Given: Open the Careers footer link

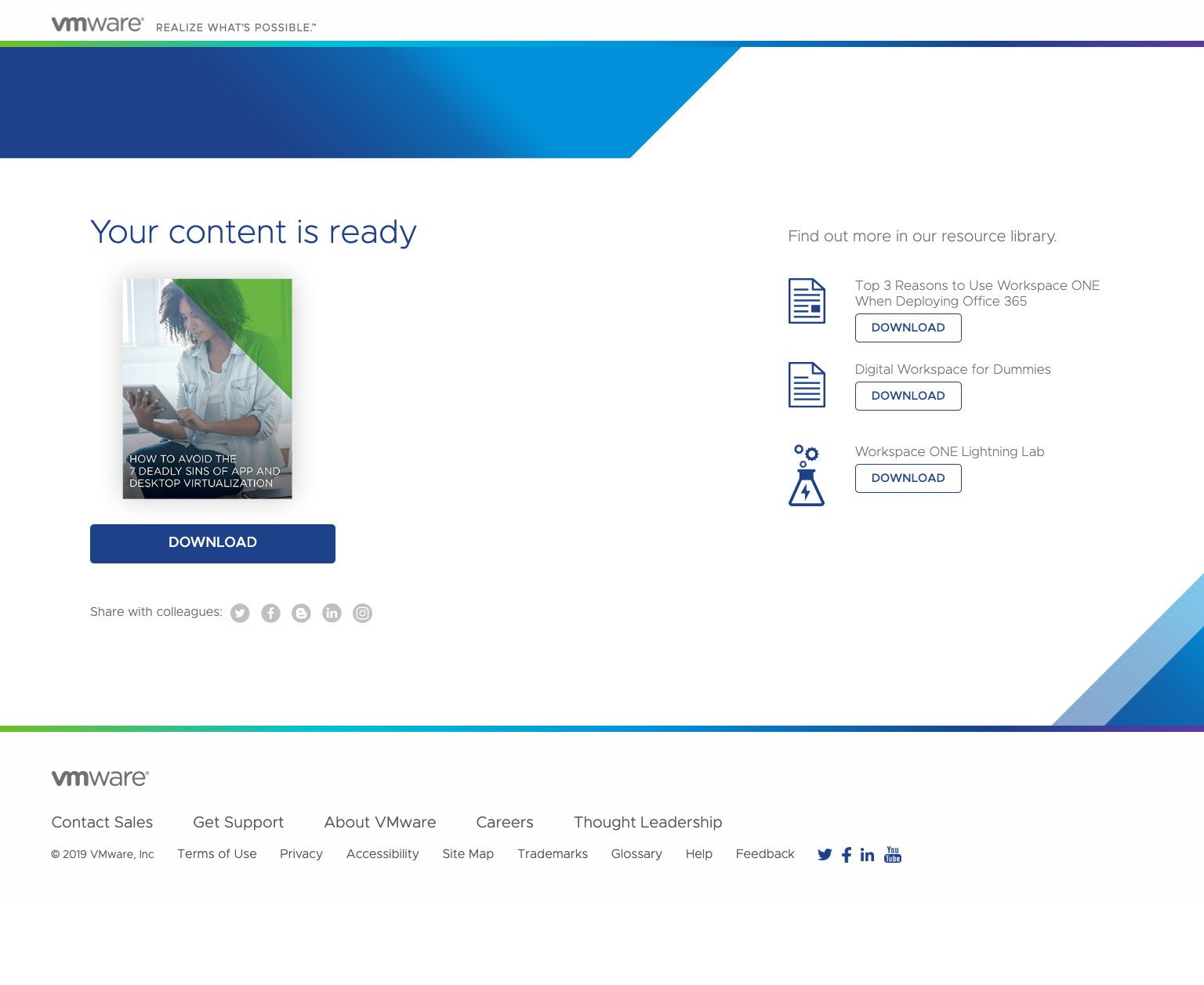Looking at the screenshot, I should pyautogui.click(x=505, y=822).
